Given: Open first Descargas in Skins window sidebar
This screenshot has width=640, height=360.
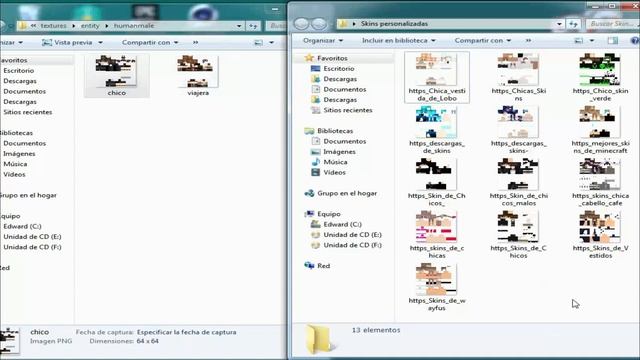Looking at the screenshot, I should pos(340,79).
